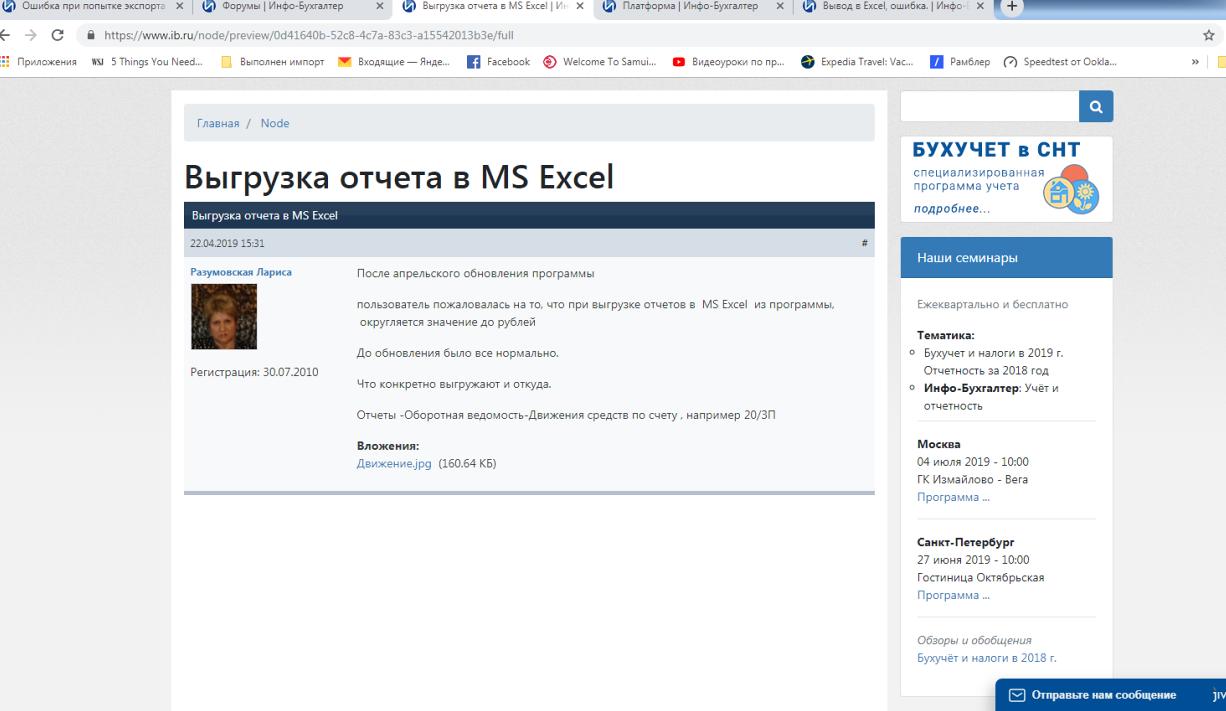Click into the site search field
This screenshot has width=1226, height=711.
(x=989, y=106)
